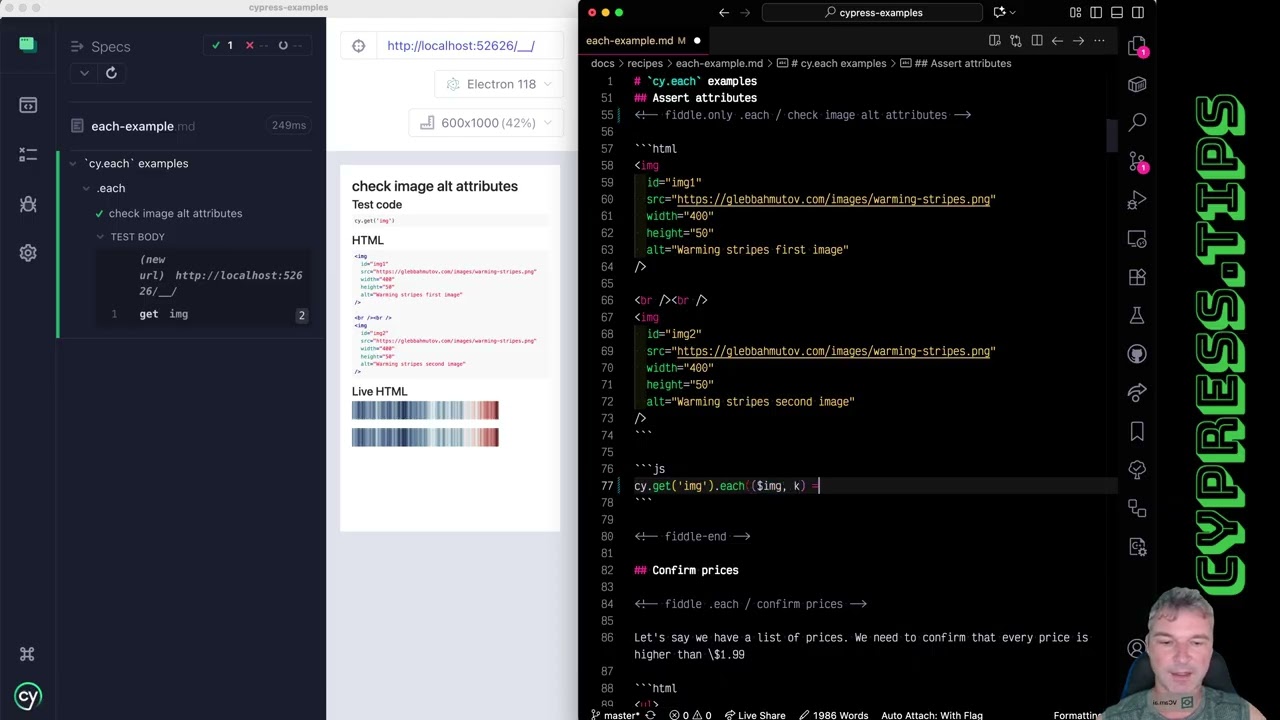
Task: Collapse the TEST BODY section
Action: [100, 237]
